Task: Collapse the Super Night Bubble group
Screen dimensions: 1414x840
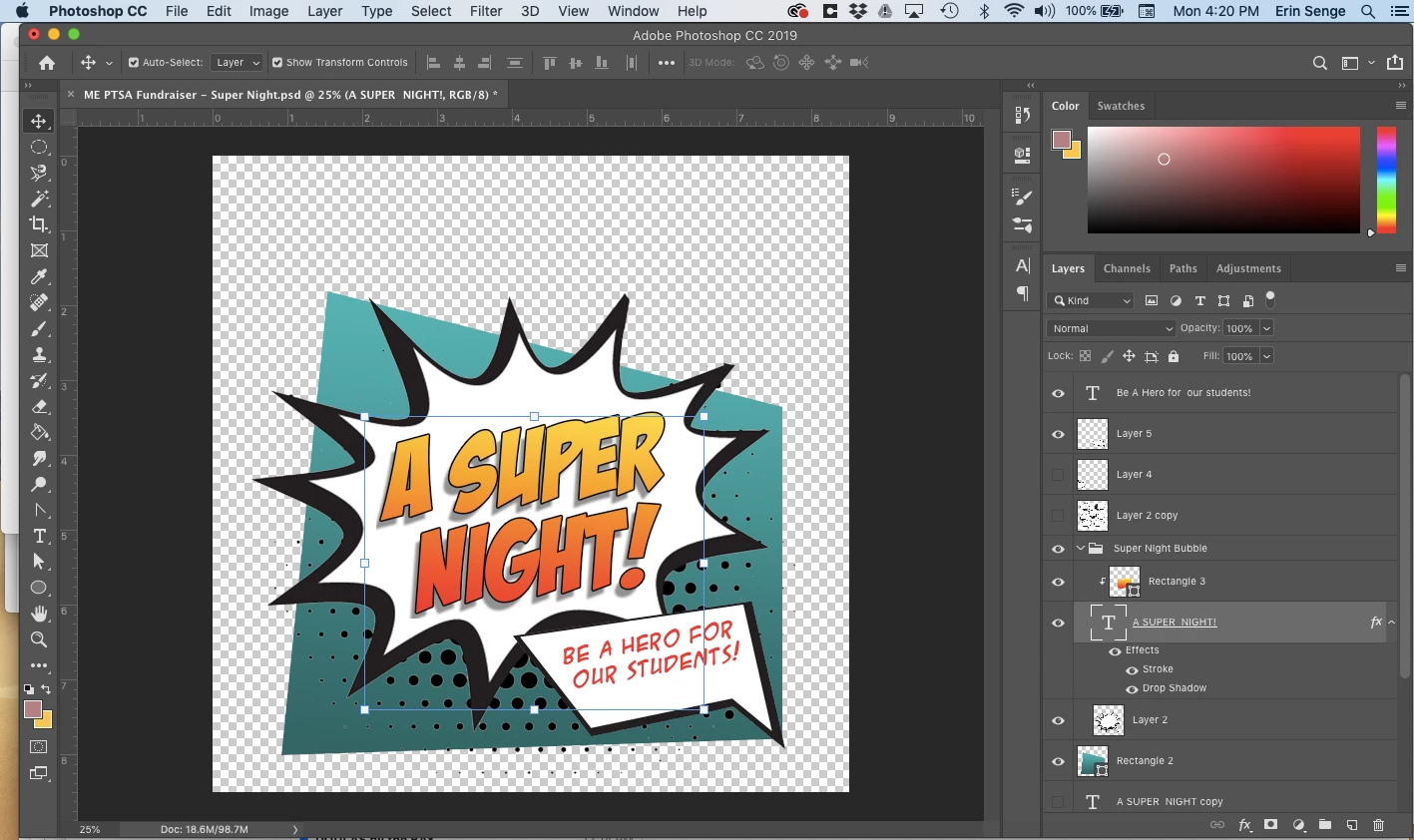Action: pyautogui.click(x=1081, y=548)
